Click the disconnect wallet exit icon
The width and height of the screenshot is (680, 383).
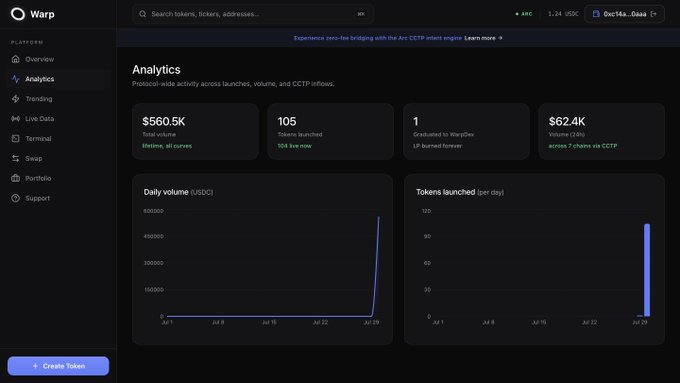(x=654, y=14)
